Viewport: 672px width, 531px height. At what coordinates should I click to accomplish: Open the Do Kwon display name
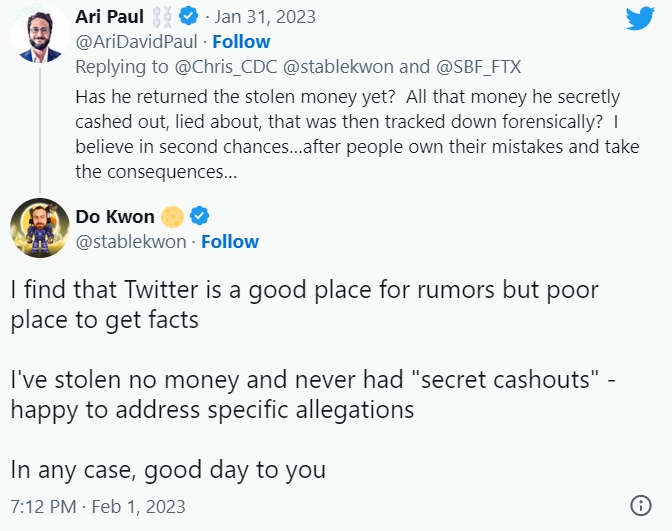click(x=115, y=216)
